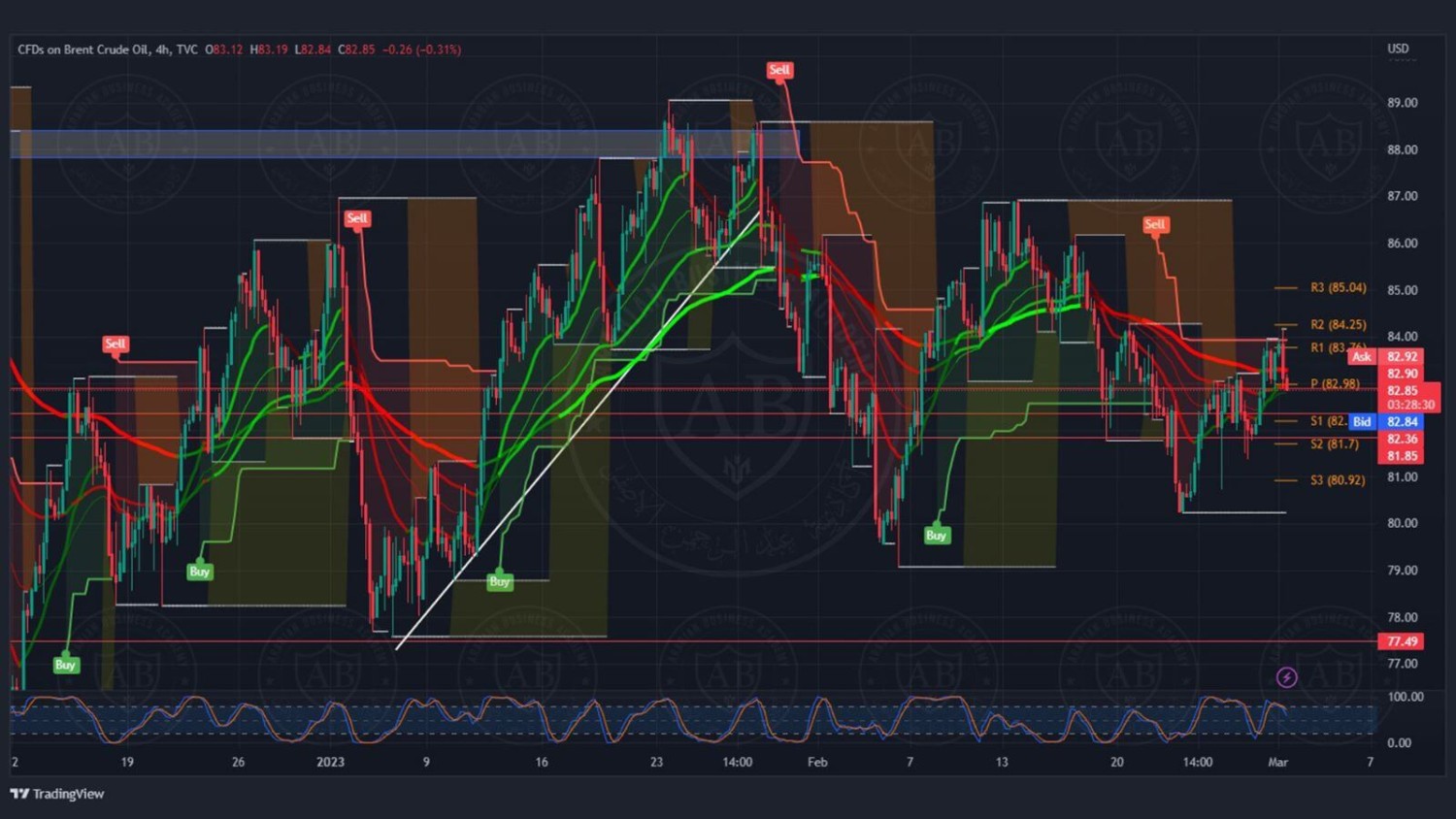This screenshot has height=819, width=1456.
Task: Open the TradingView logo link
Action: point(56,794)
